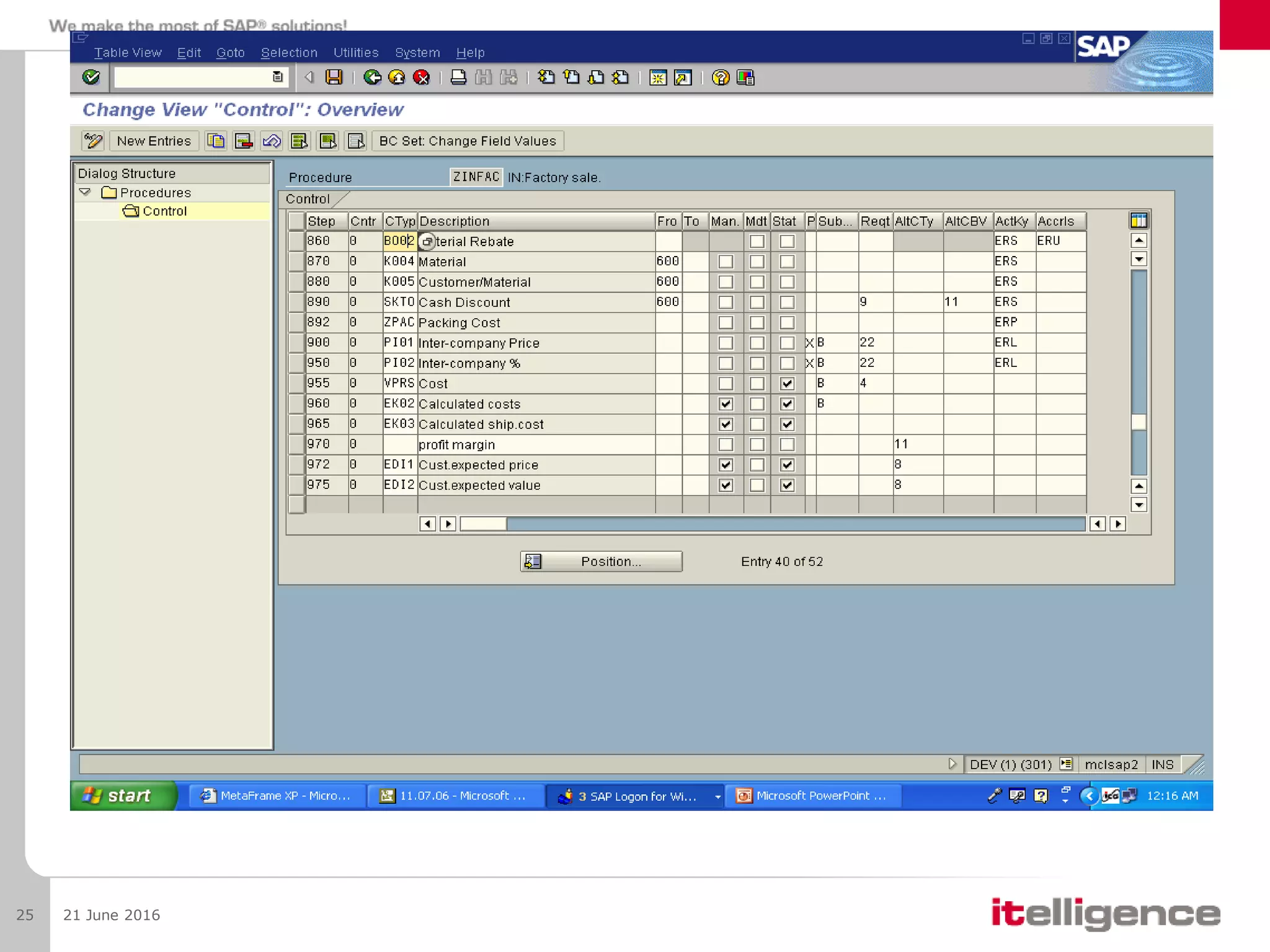This screenshot has width=1270, height=952.
Task: Open the Goto menu
Action: point(230,53)
